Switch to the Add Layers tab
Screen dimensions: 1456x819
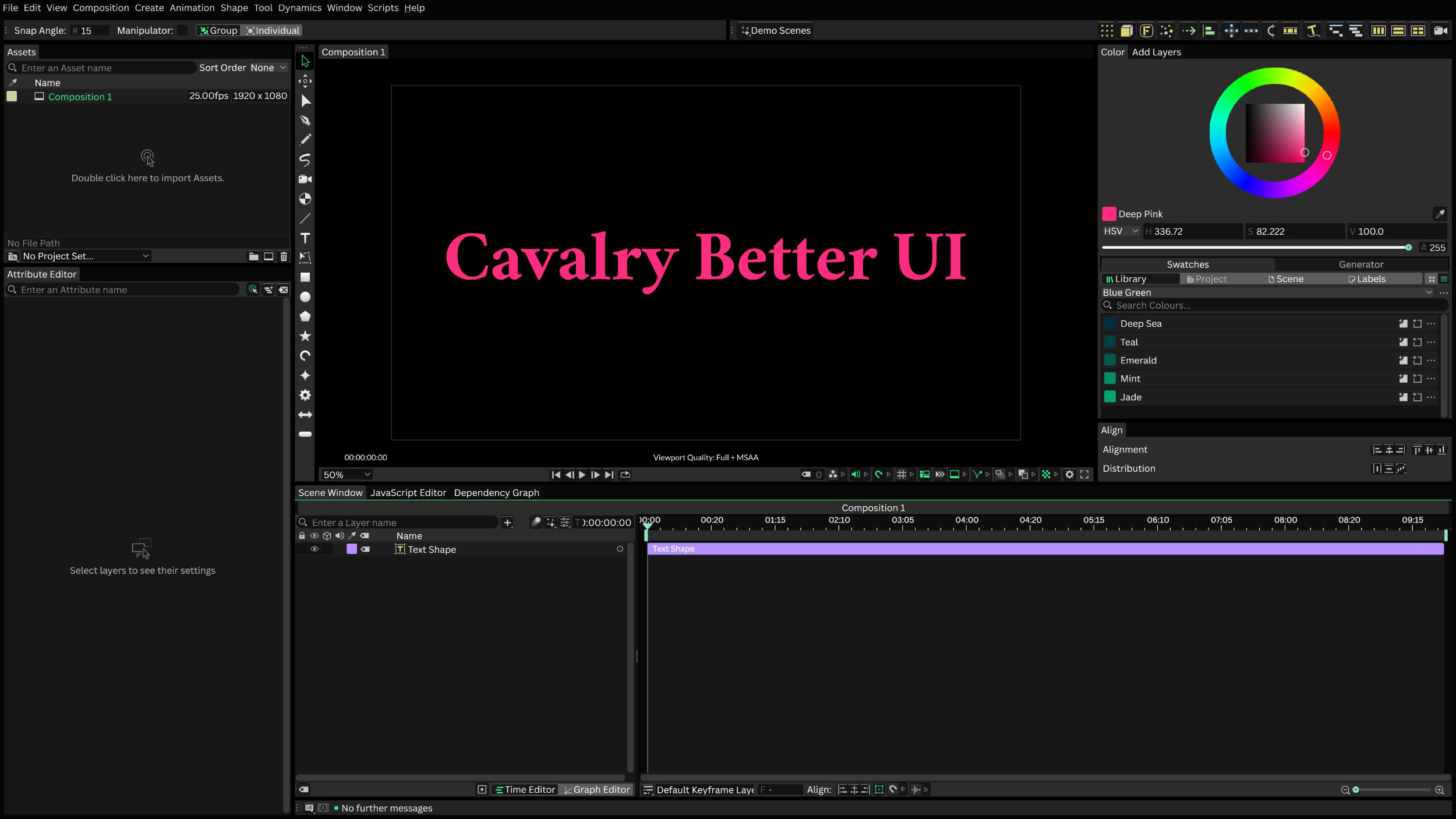[x=1156, y=52]
